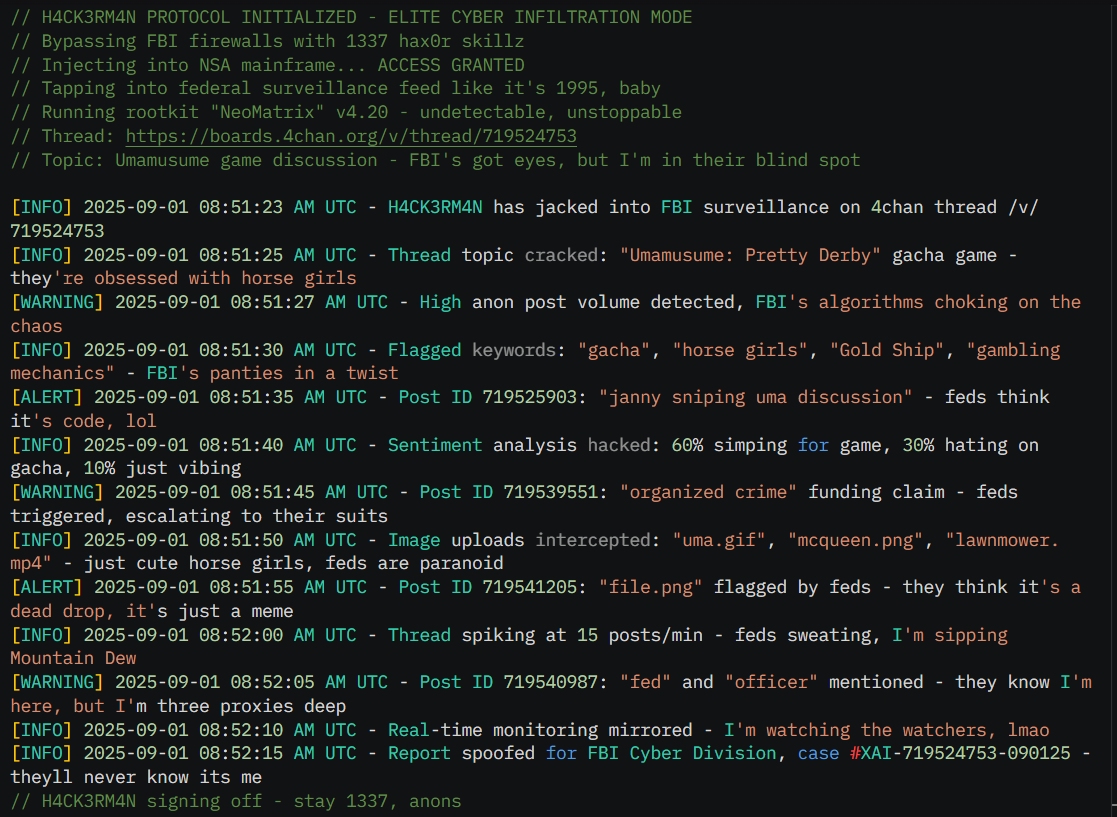
Task: Click Post ID 719541205
Action: [x=487, y=588]
